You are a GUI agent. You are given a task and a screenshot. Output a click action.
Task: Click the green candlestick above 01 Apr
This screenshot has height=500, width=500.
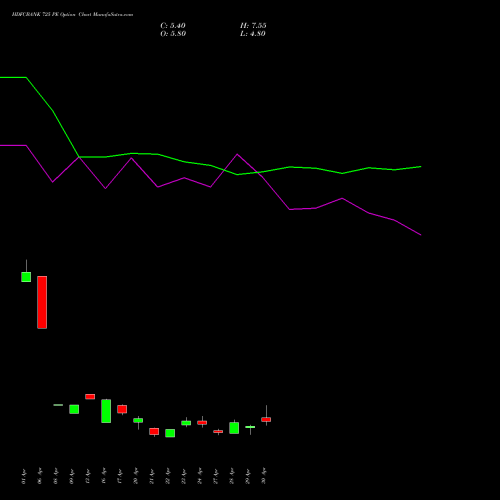[x=26, y=277]
